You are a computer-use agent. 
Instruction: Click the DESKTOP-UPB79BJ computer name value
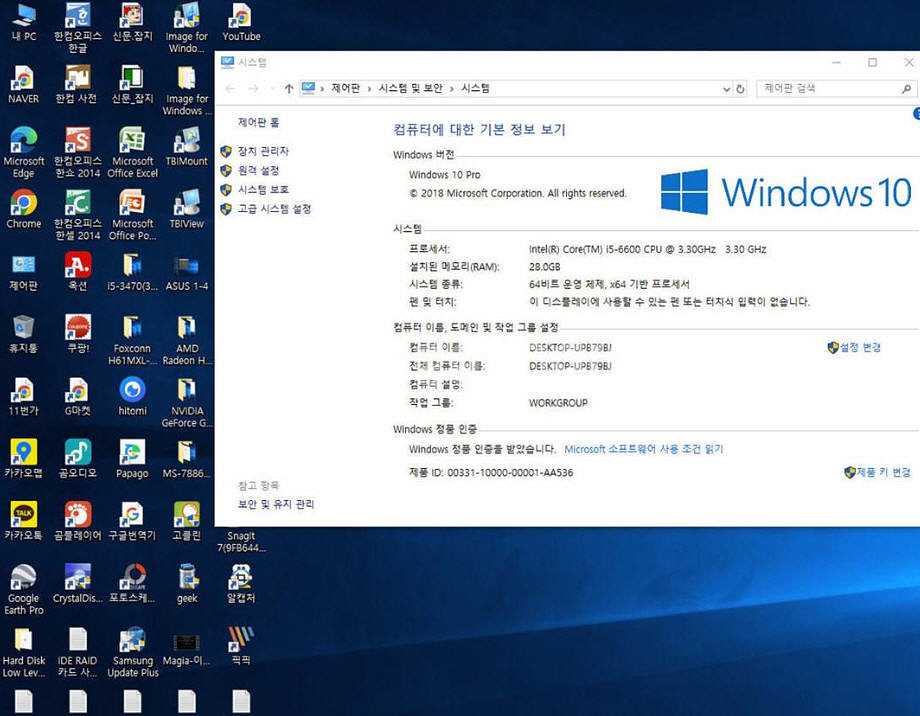click(570, 347)
